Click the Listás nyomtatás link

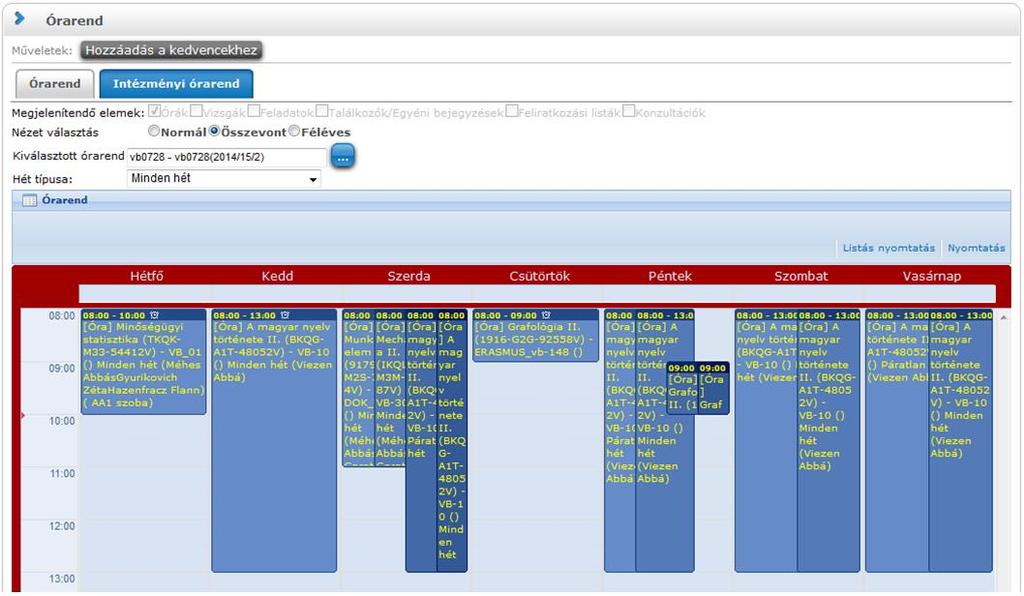tap(888, 248)
